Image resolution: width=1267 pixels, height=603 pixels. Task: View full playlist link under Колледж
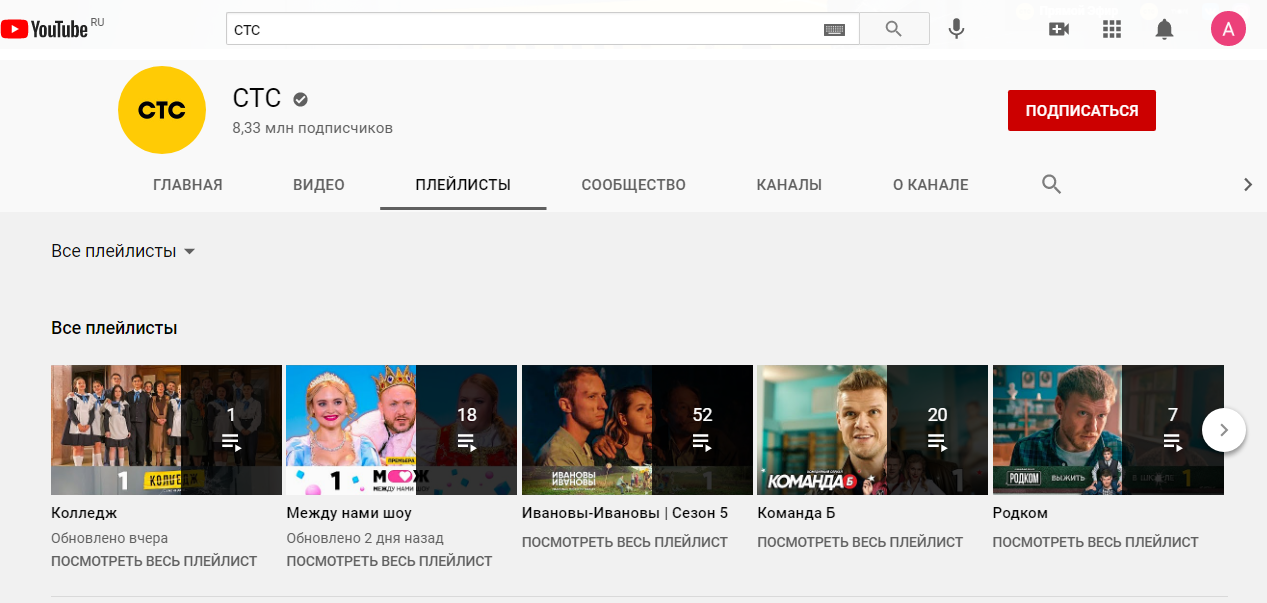pyautogui.click(x=154, y=561)
